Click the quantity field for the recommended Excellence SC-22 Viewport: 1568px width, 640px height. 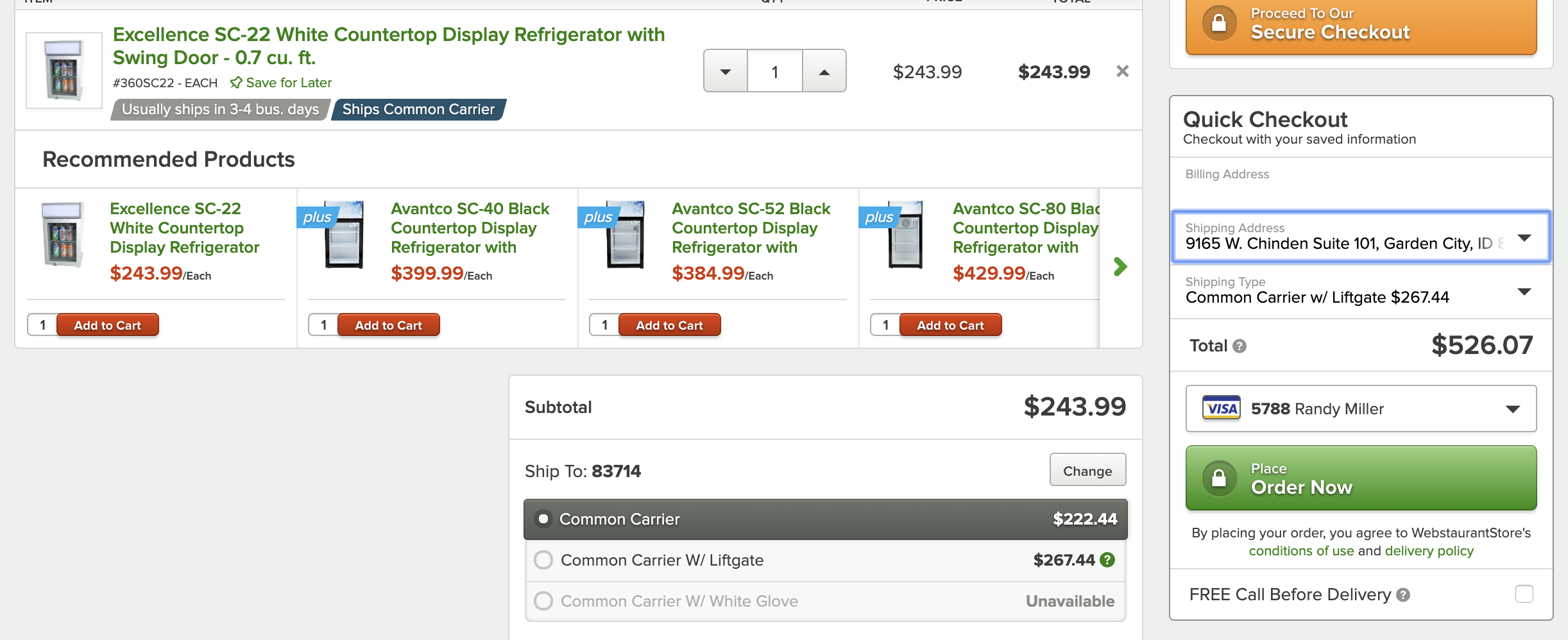click(x=42, y=325)
